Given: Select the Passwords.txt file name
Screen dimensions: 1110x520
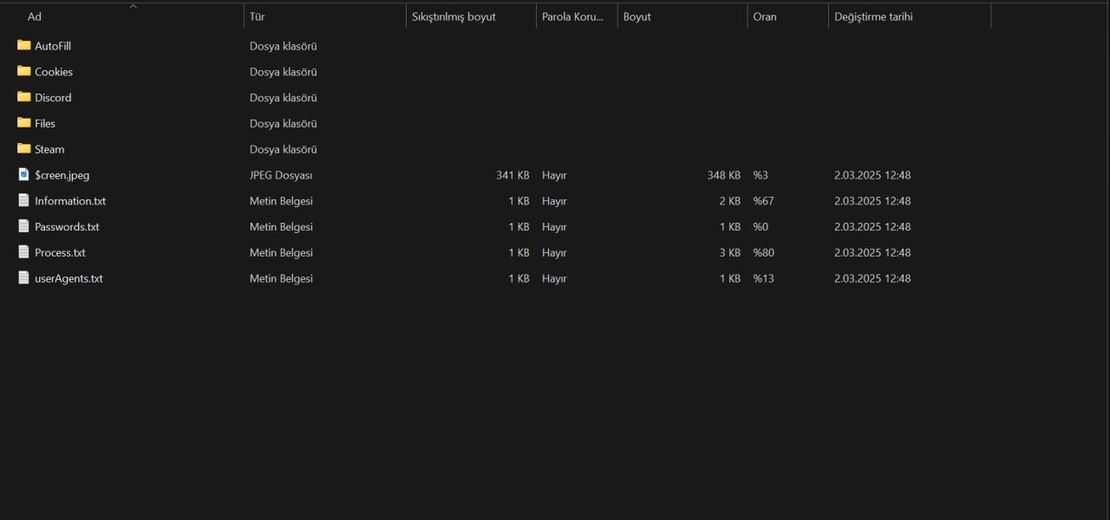Looking at the screenshot, I should pos(67,227).
